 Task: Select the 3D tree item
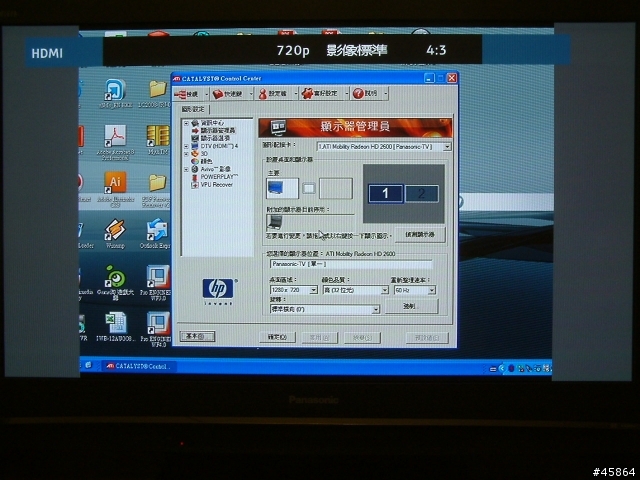(200, 154)
